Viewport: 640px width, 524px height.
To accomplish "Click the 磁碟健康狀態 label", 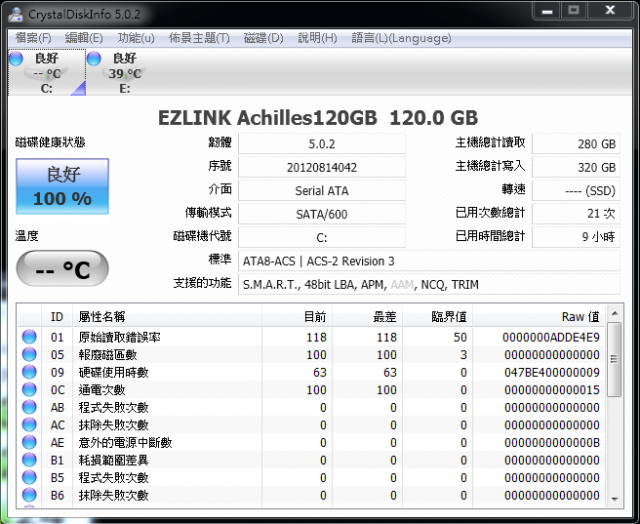I will click(x=50, y=142).
